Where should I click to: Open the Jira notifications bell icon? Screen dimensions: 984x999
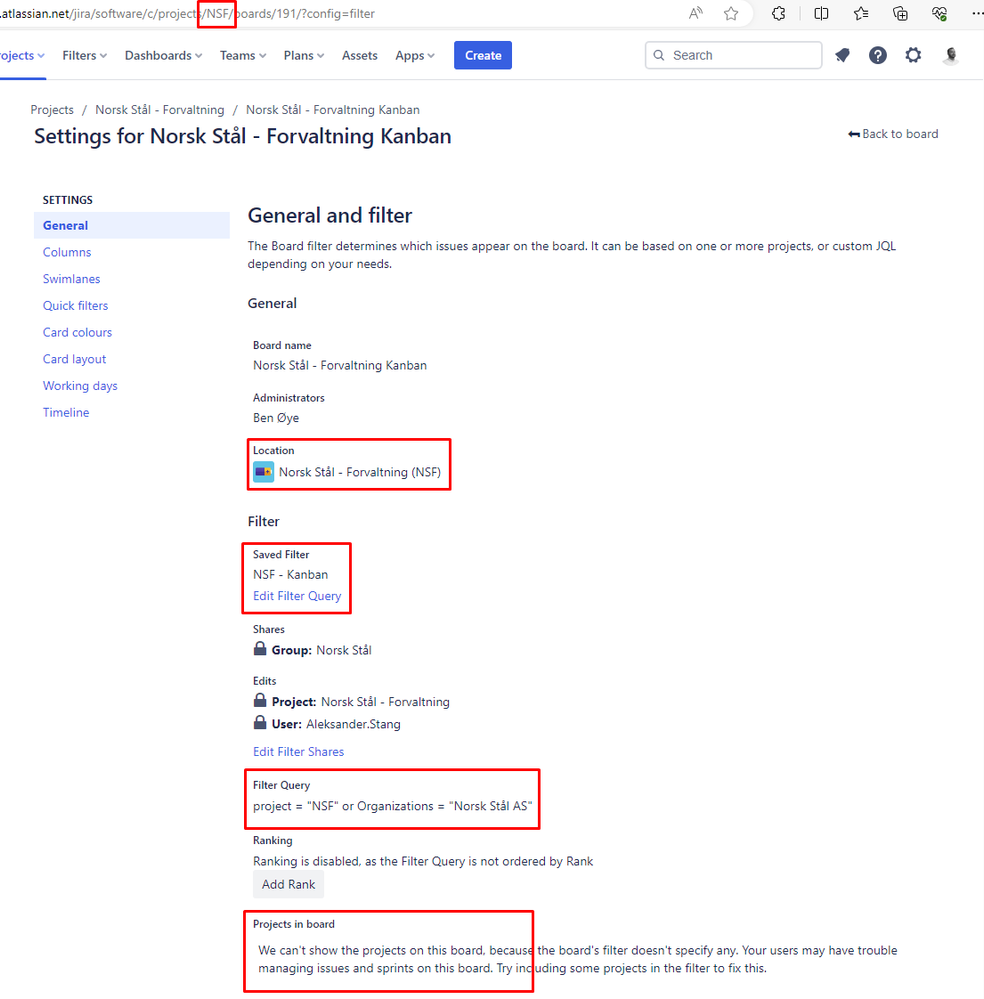(843, 55)
